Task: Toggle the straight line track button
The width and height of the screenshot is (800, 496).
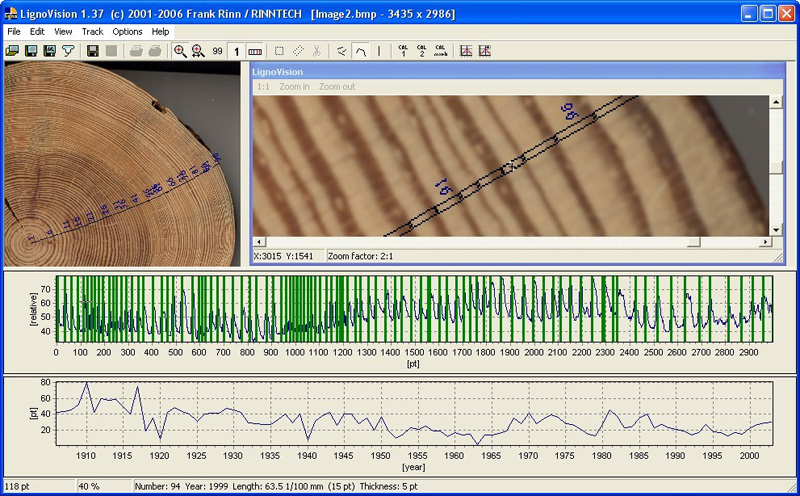Action: (x=379, y=51)
